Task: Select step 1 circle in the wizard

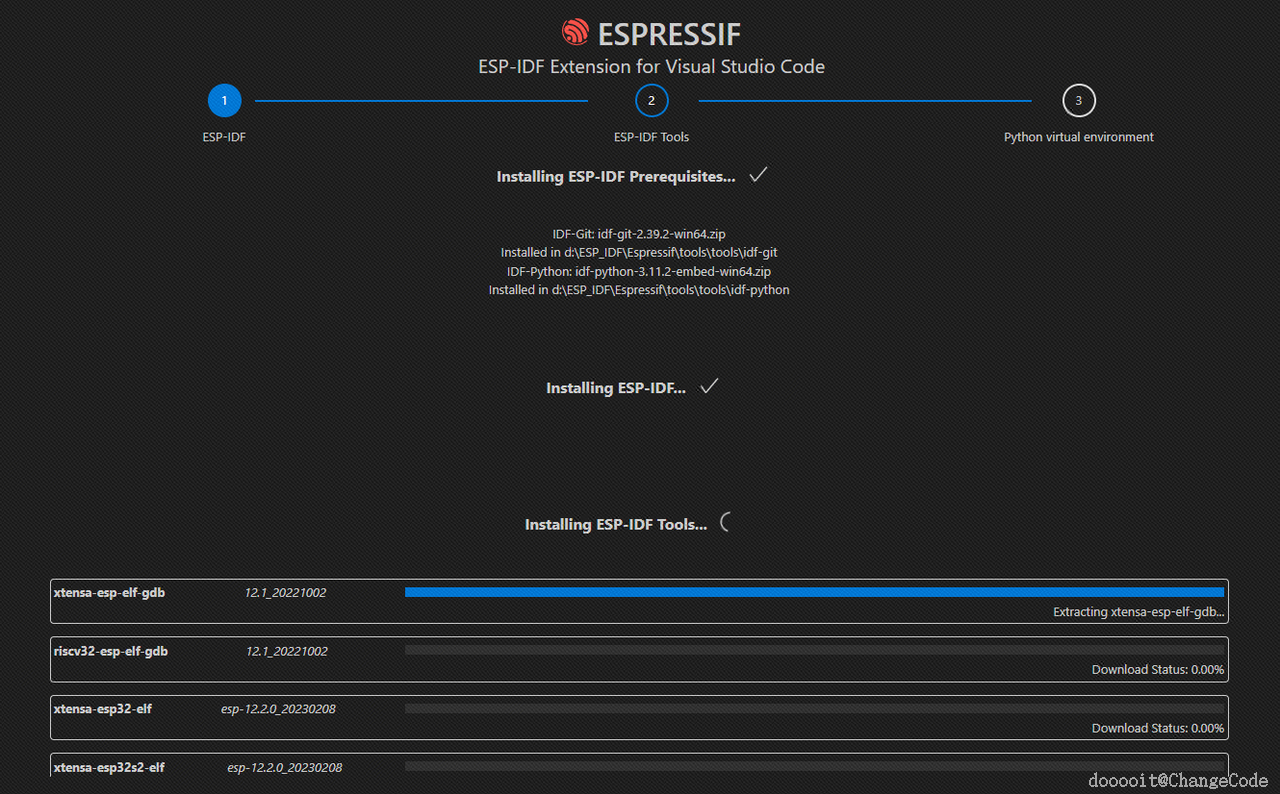Action: (224, 101)
